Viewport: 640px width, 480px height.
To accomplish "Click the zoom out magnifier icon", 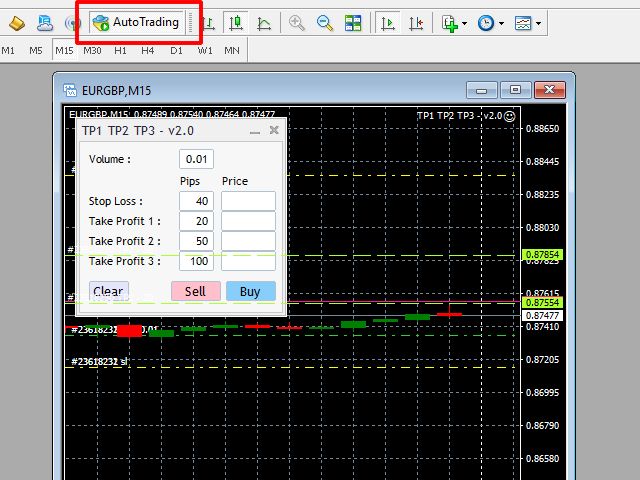I will tap(324, 22).
